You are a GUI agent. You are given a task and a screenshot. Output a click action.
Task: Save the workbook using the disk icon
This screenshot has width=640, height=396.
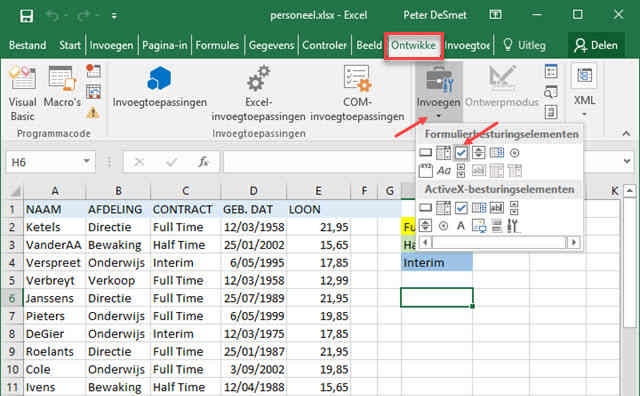(27, 16)
